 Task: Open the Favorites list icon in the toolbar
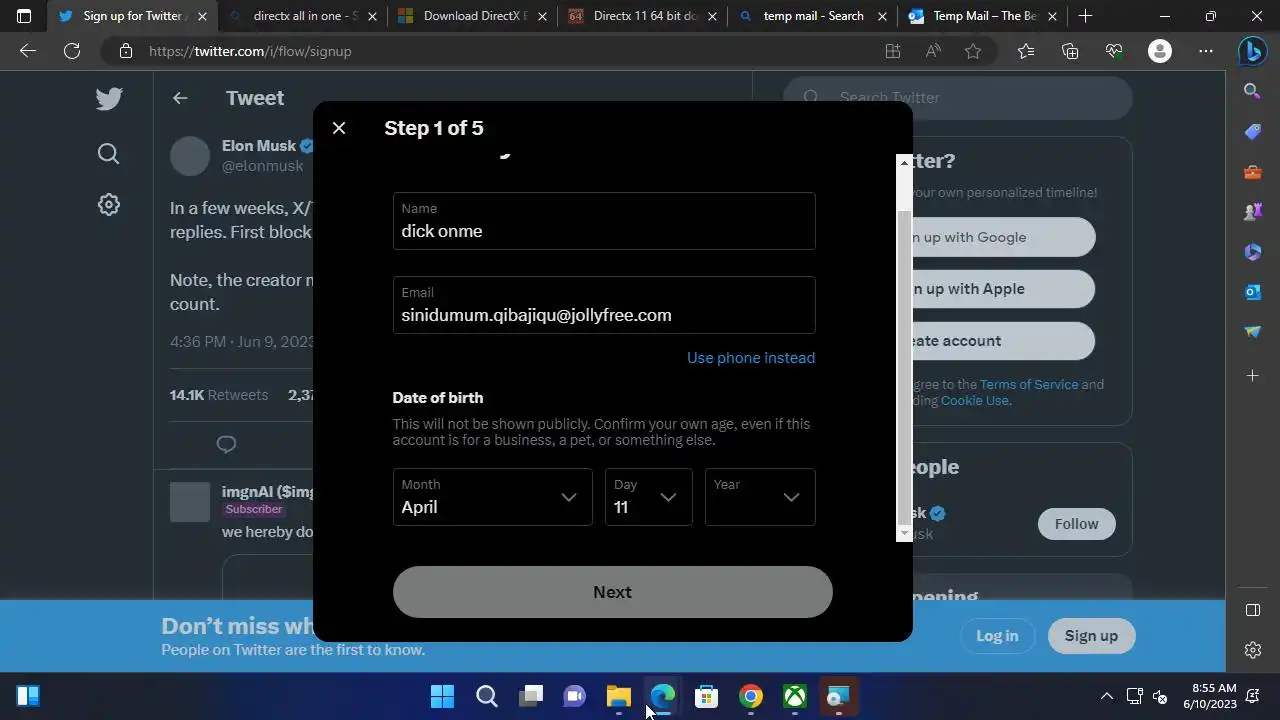(x=1026, y=51)
